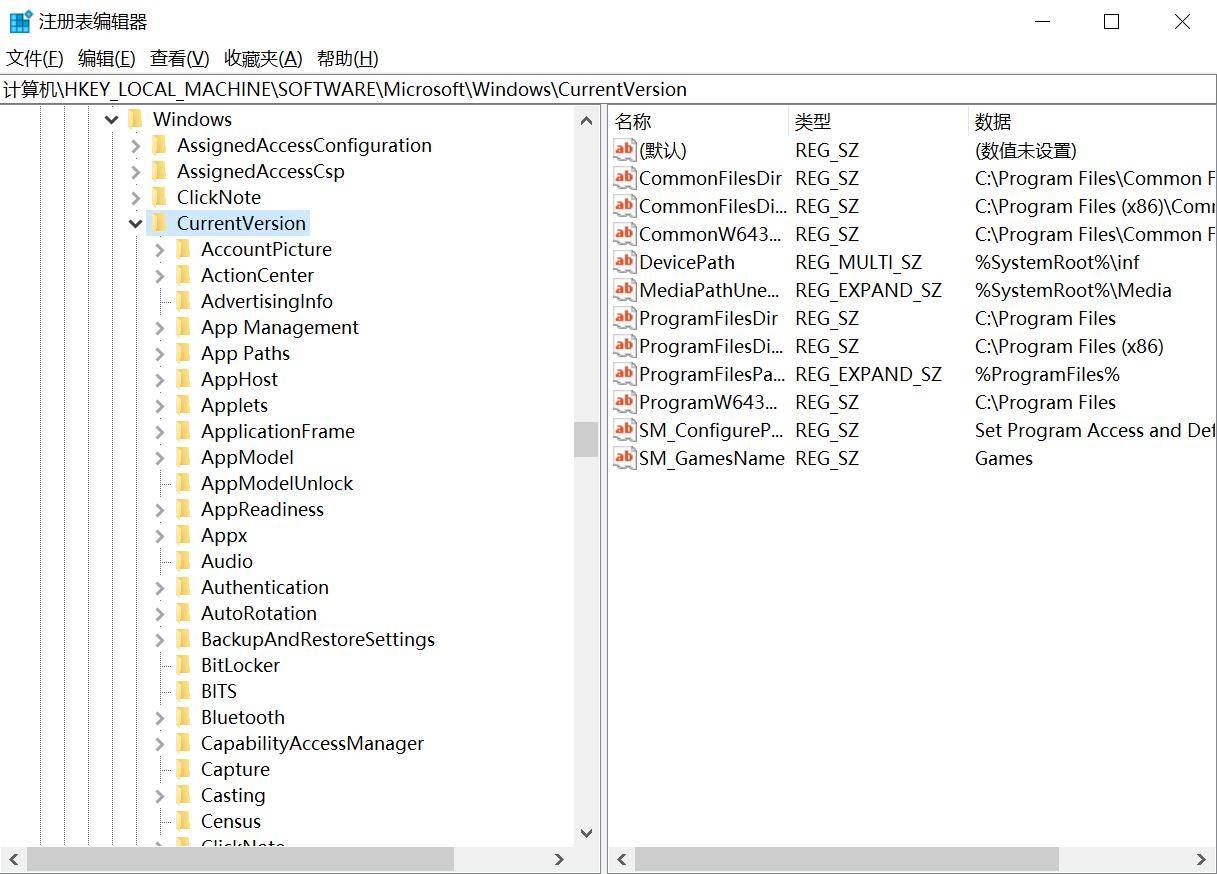This screenshot has width=1217, height=874.
Task: Click the BitLocker folder icon
Action: [x=183, y=665]
